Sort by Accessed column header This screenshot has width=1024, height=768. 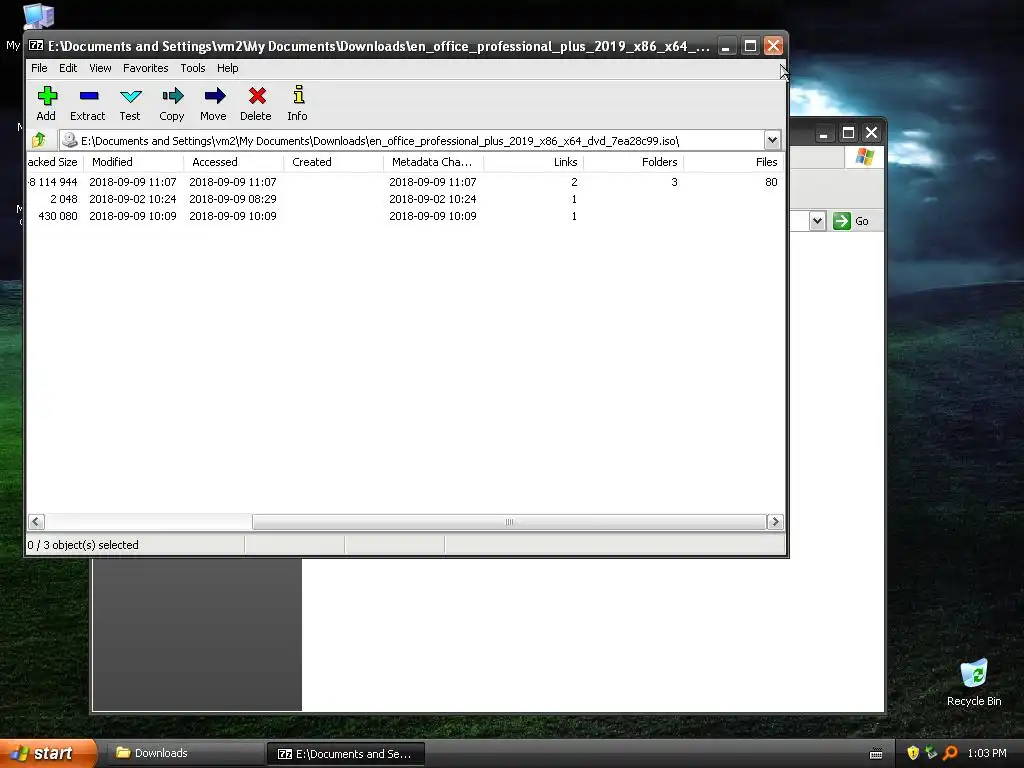click(233, 162)
